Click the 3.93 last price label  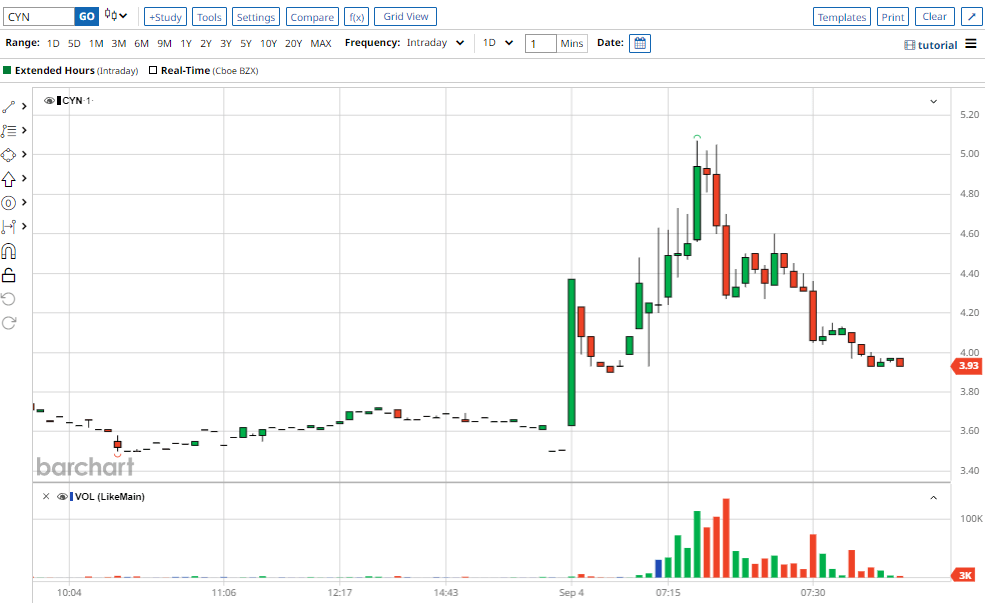pos(967,366)
